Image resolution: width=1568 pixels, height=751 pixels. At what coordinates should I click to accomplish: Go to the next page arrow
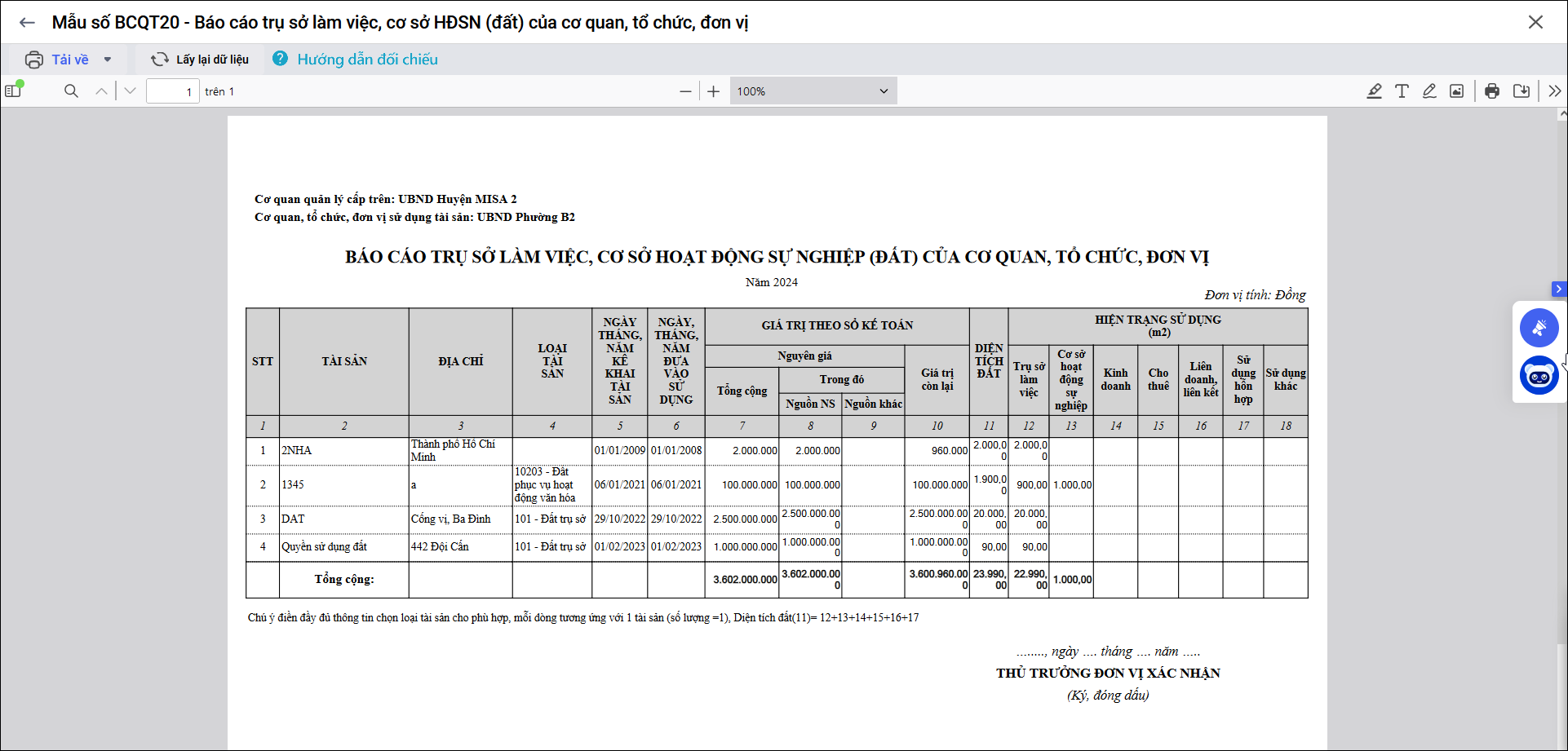click(x=131, y=91)
